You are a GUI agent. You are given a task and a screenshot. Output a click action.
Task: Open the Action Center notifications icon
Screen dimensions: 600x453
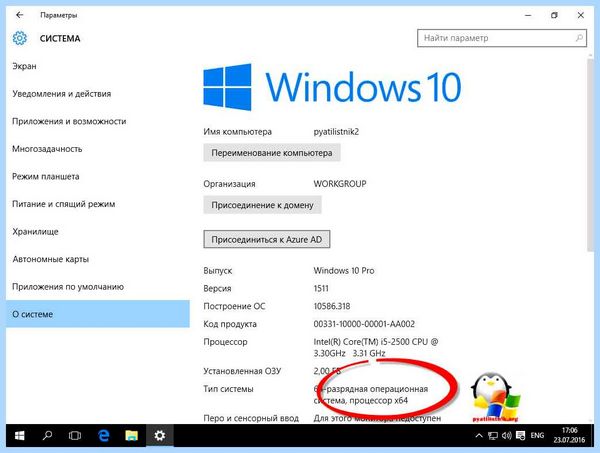click(x=520, y=435)
